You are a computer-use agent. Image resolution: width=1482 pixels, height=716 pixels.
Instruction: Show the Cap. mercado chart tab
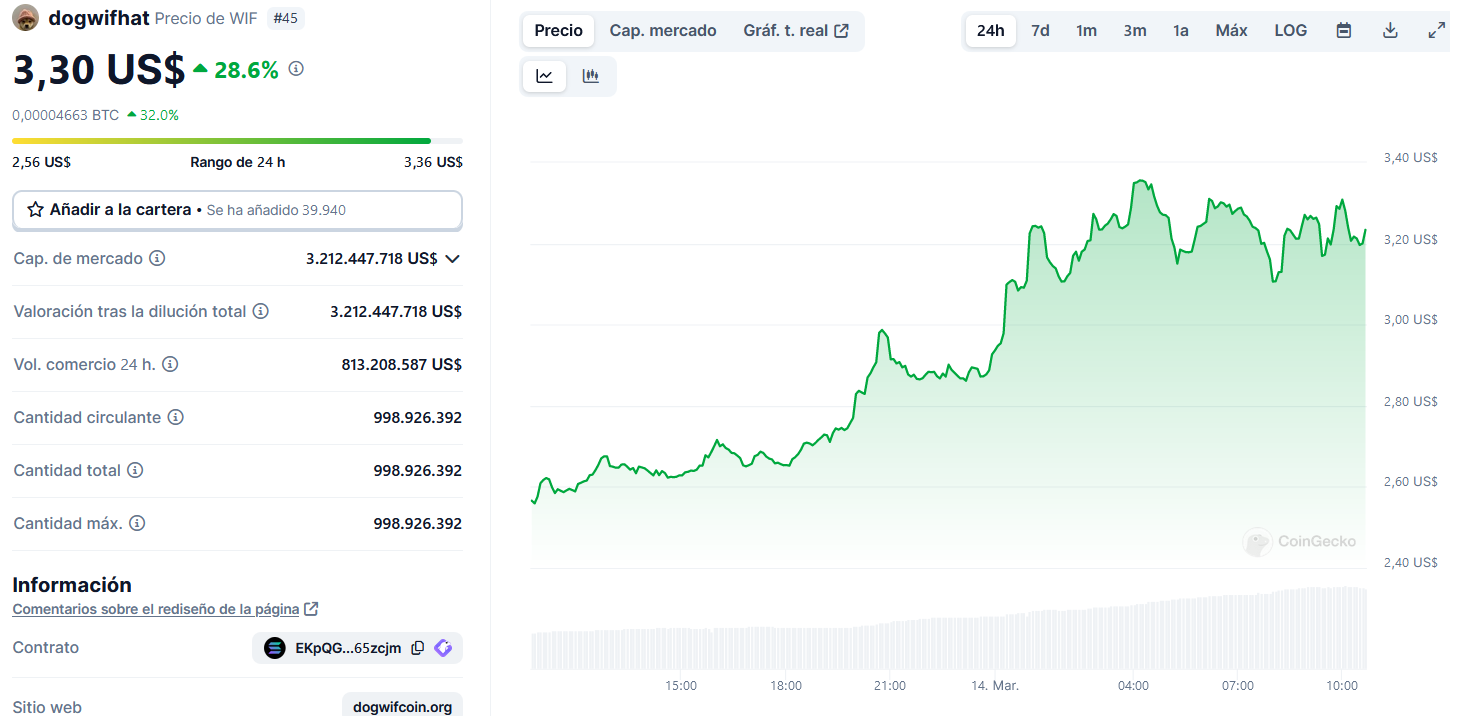663,31
